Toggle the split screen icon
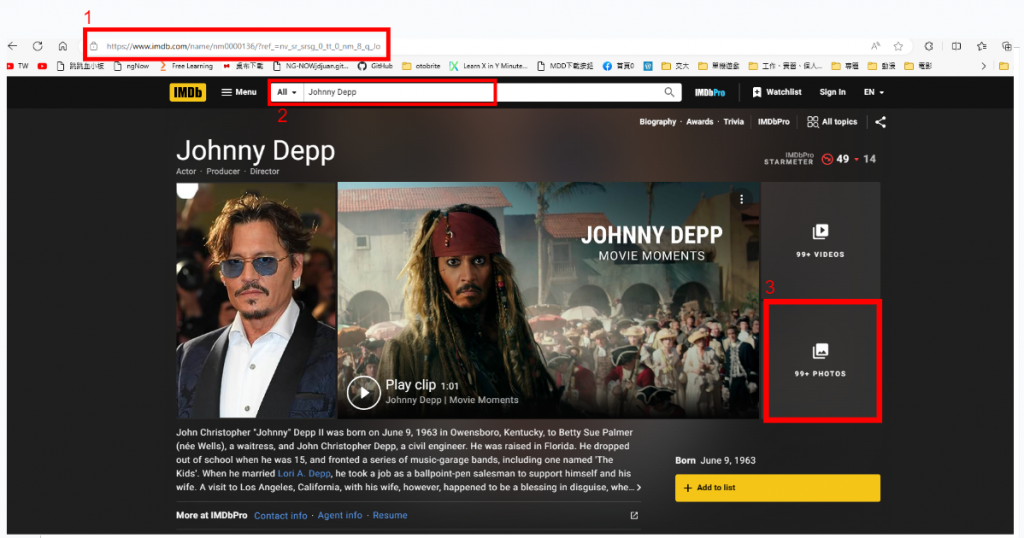 pos(956,46)
